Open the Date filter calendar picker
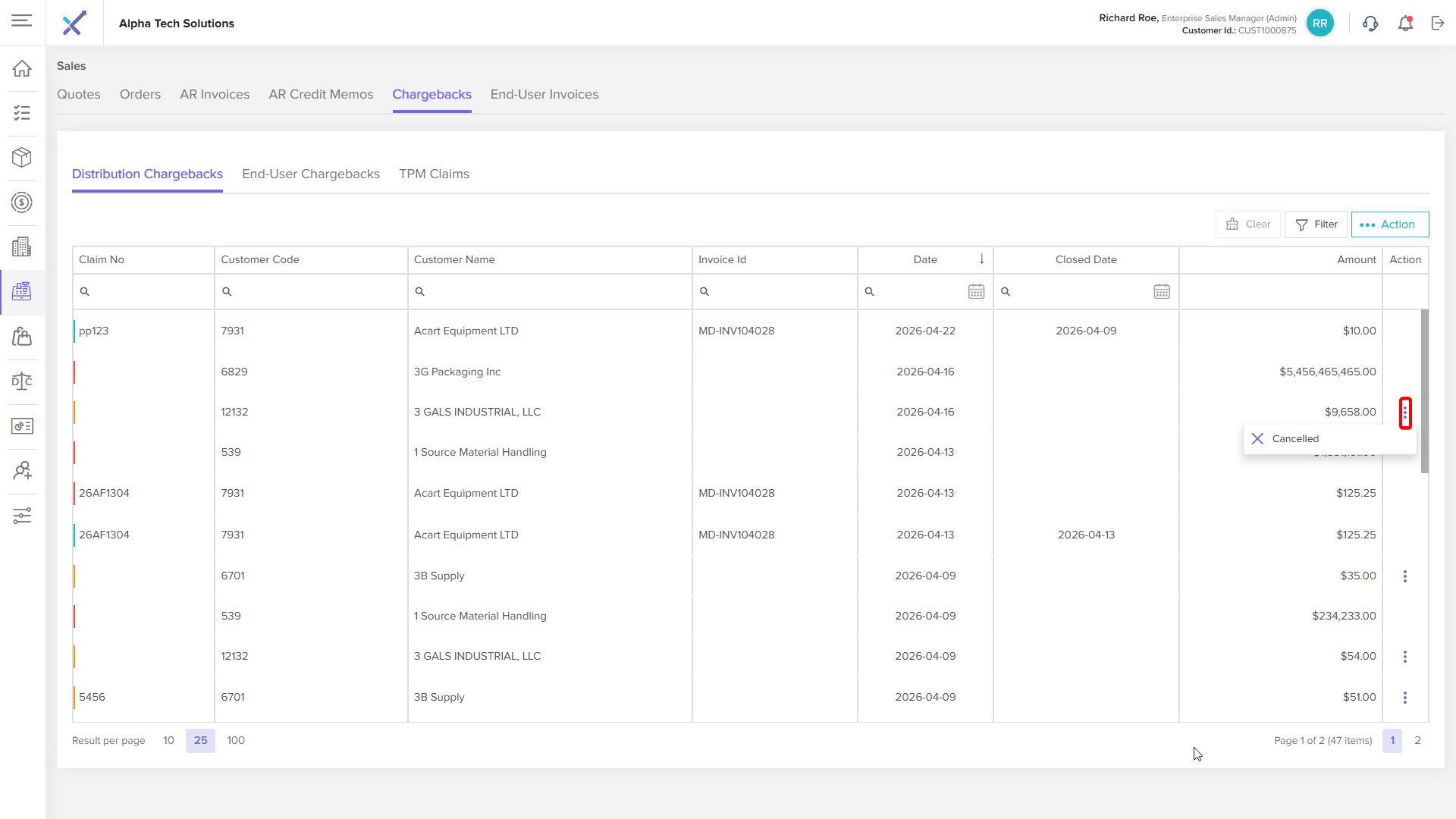 [x=976, y=292]
